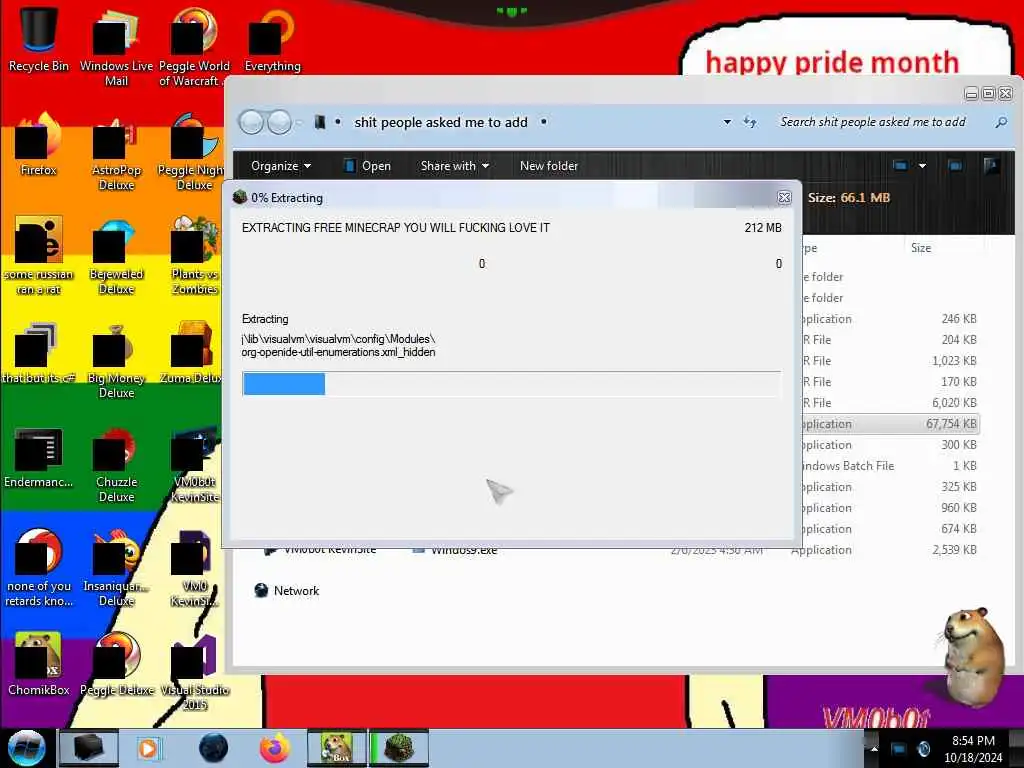Open the dark globe taskbar icon

[213, 748]
